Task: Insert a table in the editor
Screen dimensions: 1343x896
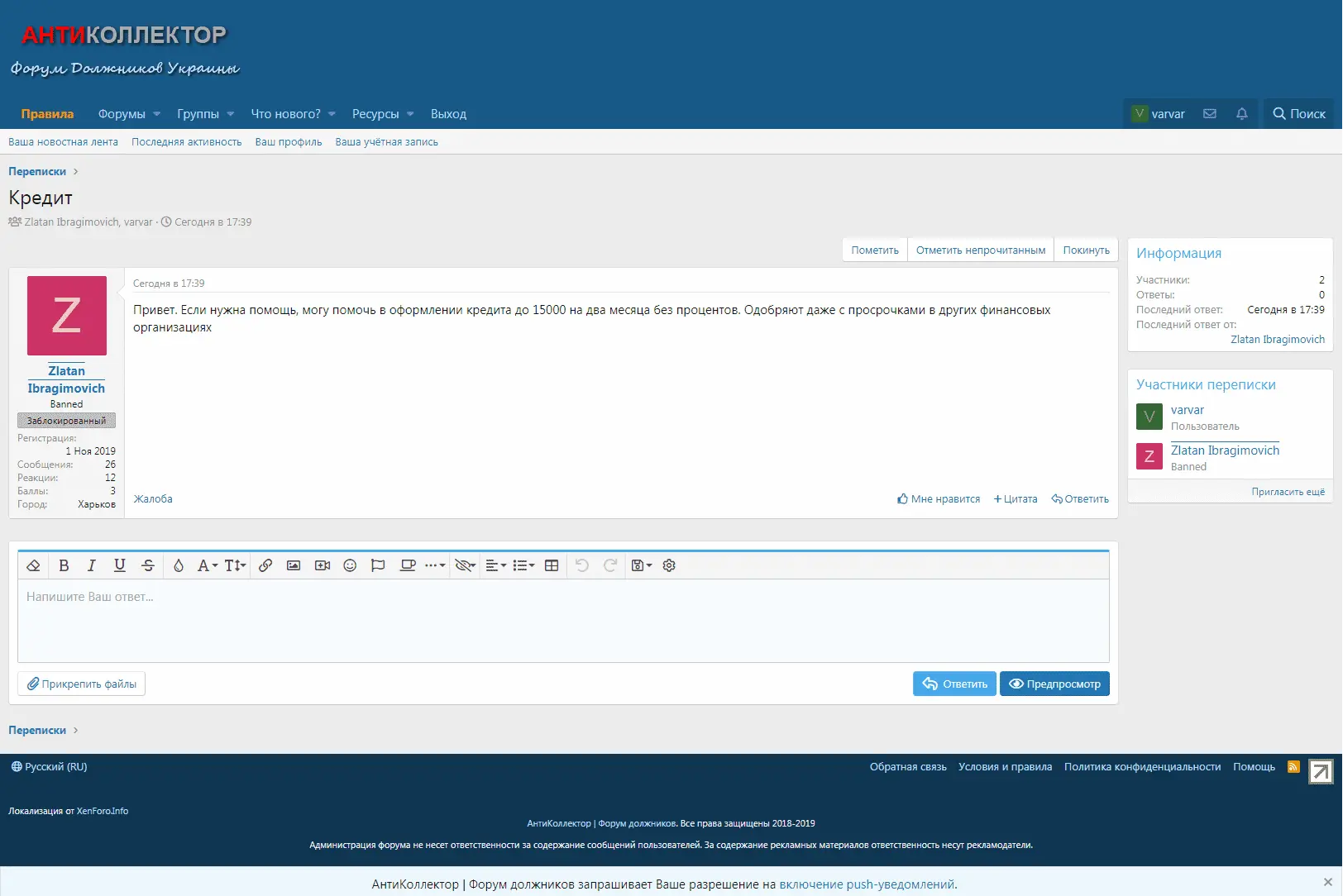Action: click(552, 565)
